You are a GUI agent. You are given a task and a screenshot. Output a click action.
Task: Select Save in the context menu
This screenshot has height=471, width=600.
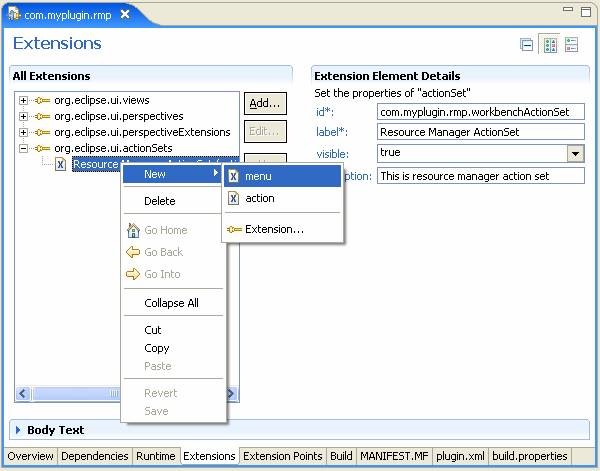click(x=173, y=411)
